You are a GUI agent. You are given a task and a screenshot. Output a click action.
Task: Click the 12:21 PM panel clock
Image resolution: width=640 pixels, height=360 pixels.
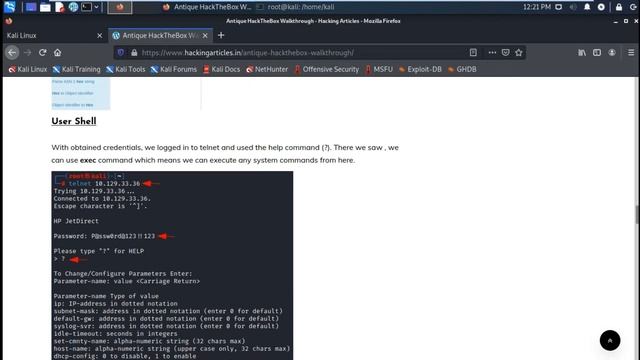click(537, 7)
